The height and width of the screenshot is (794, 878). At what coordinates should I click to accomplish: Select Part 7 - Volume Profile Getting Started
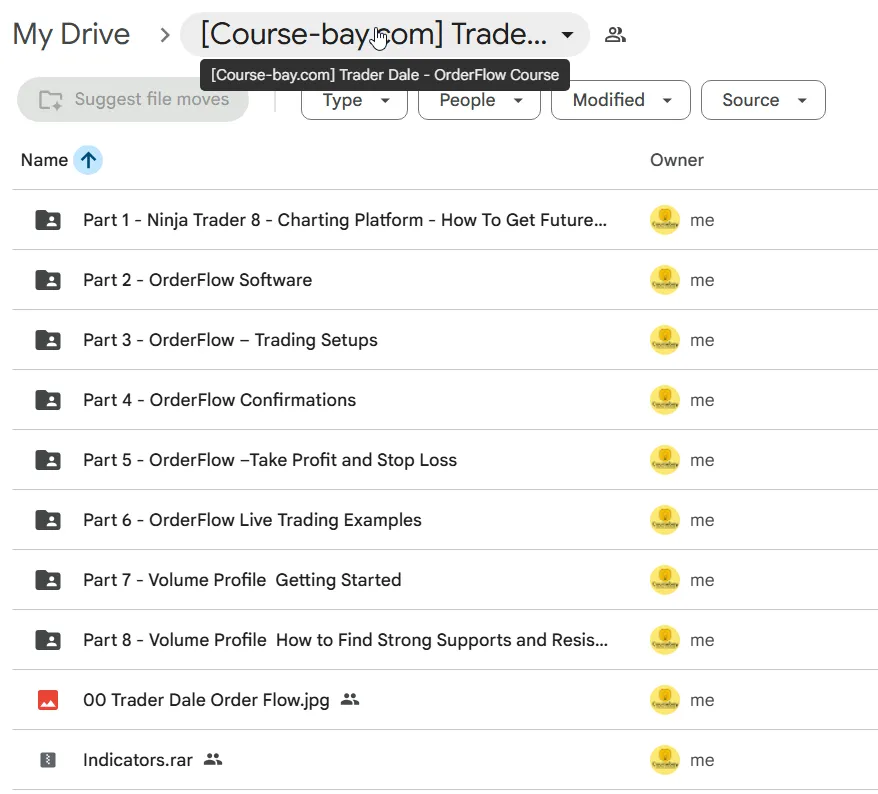[x=242, y=580]
